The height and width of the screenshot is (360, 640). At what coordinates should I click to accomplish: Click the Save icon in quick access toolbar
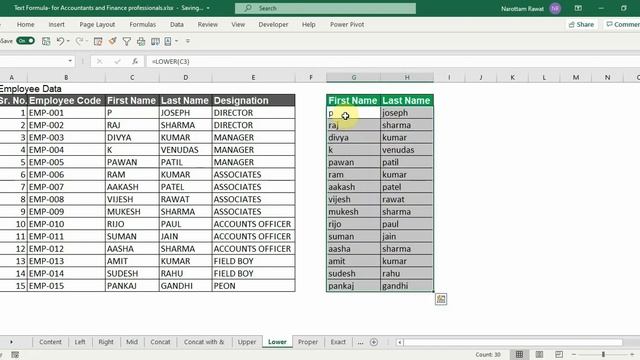coord(46,41)
